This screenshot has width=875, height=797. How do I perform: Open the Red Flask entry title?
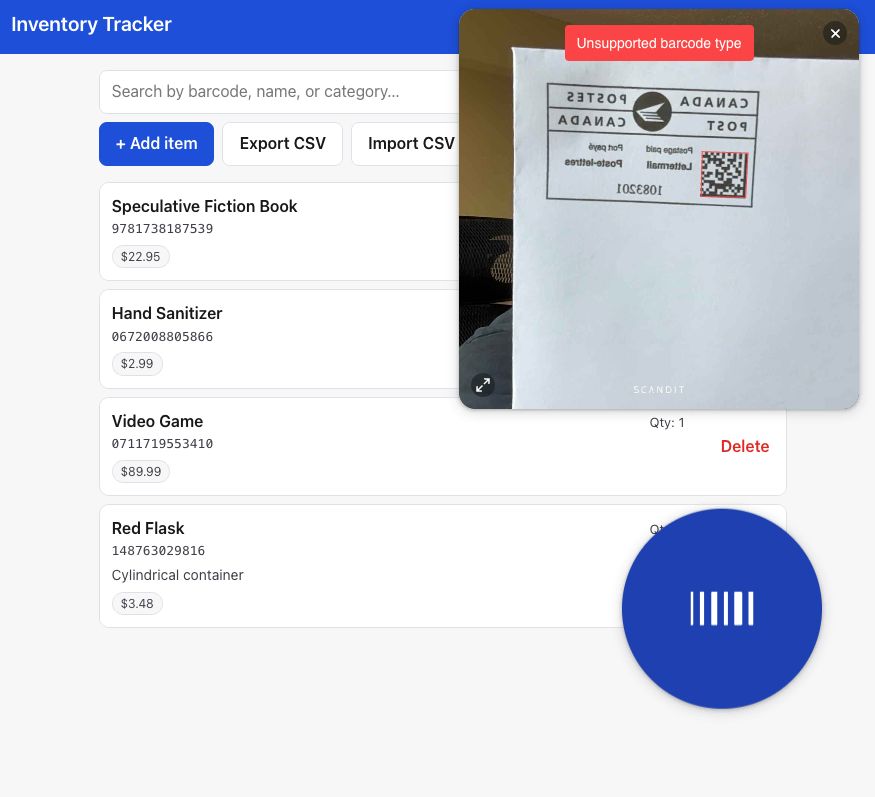pyautogui.click(x=148, y=528)
